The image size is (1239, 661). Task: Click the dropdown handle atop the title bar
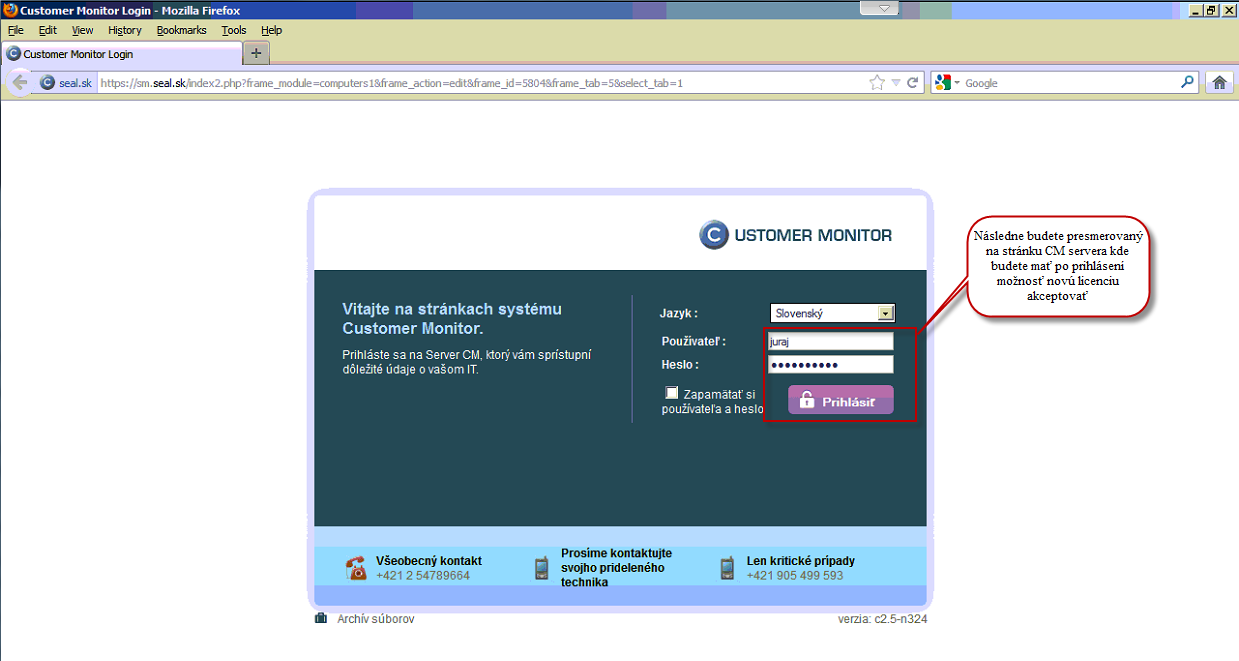click(881, 8)
